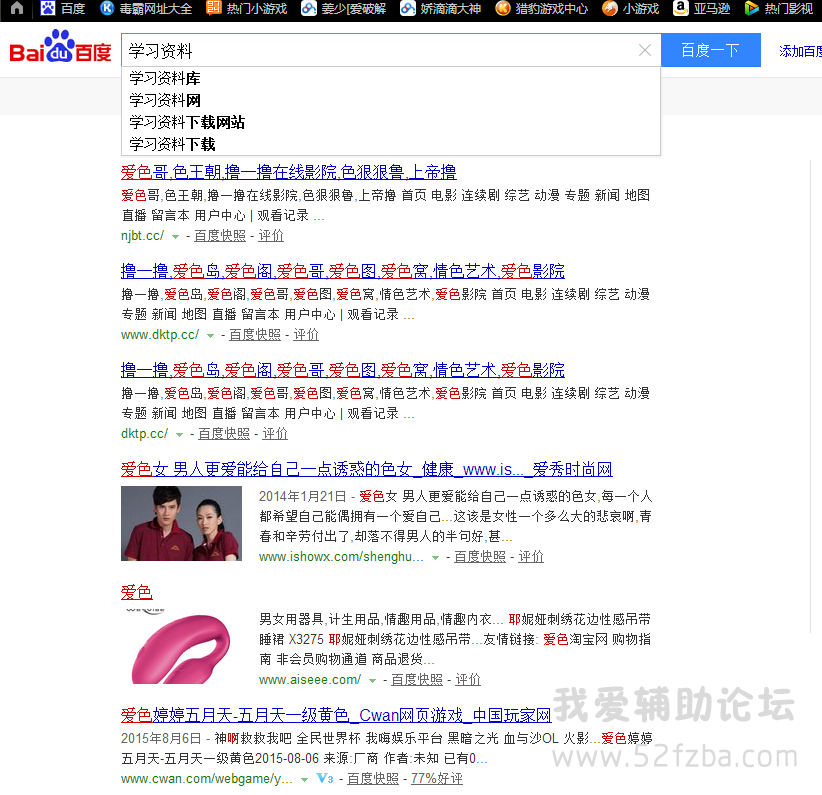
Task: Click the pink product thumbnail of the aiseee result
Action: point(181,646)
